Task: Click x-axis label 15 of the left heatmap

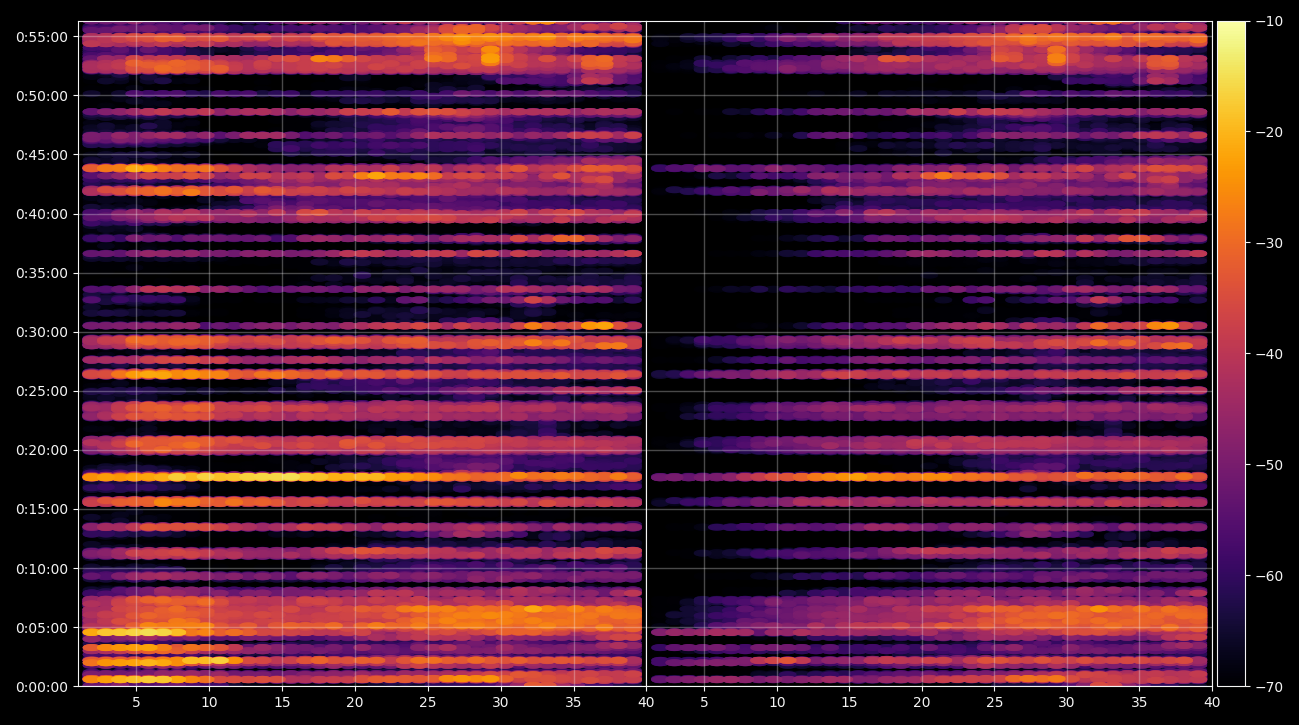Action: click(283, 703)
